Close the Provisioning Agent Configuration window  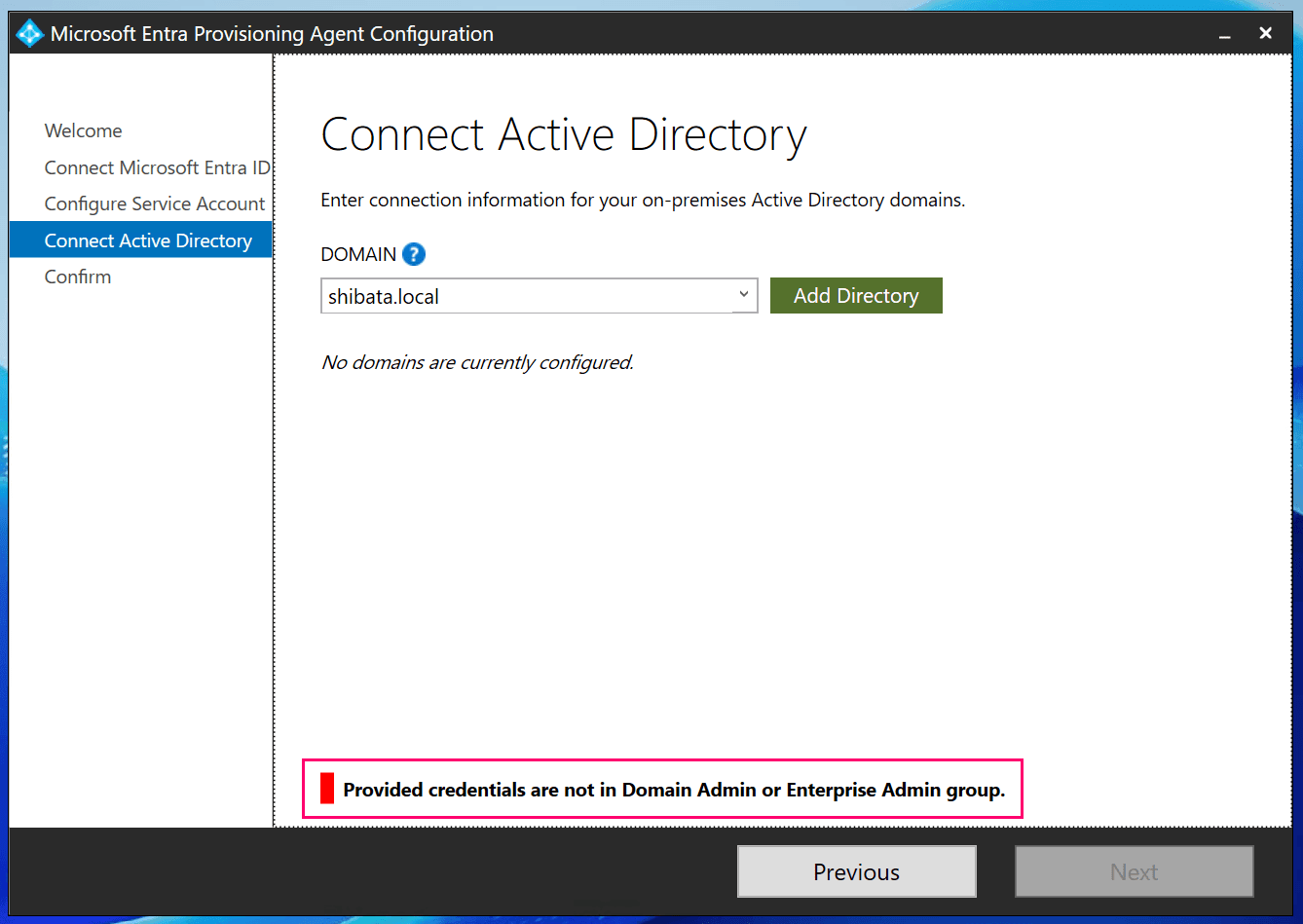pos(1266,33)
